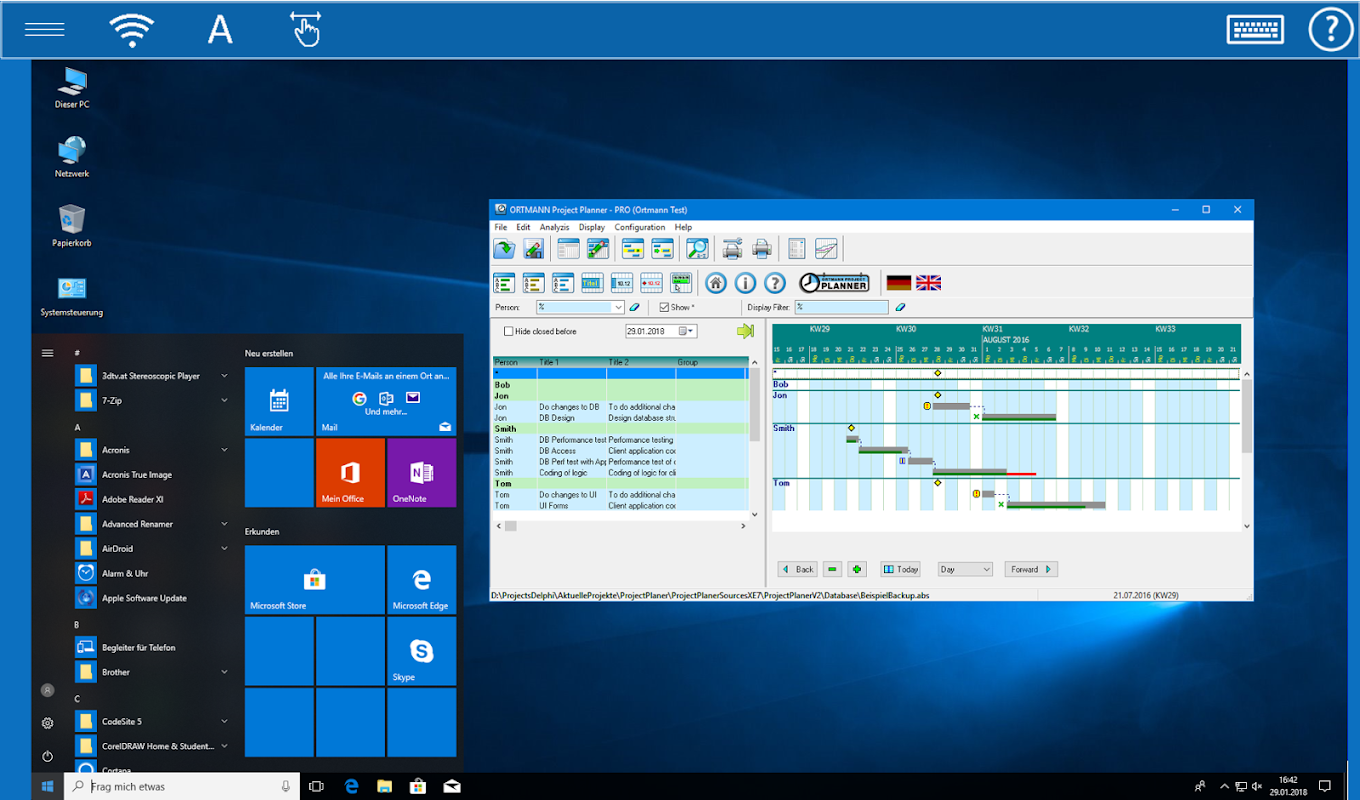This screenshot has height=800, width=1360.
Task: Open the Day time scale dropdown
Action: (x=964, y=569)
